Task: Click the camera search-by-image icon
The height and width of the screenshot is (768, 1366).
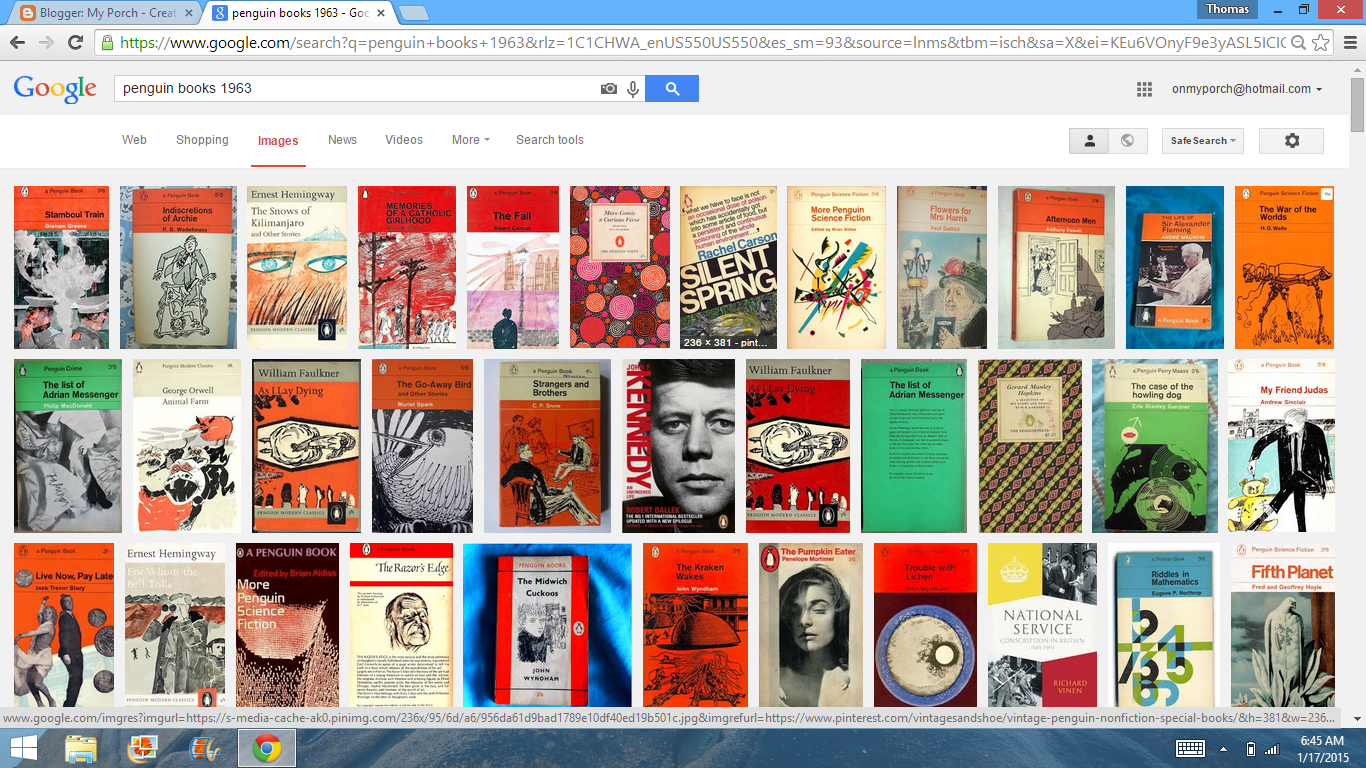Action: 608,89
